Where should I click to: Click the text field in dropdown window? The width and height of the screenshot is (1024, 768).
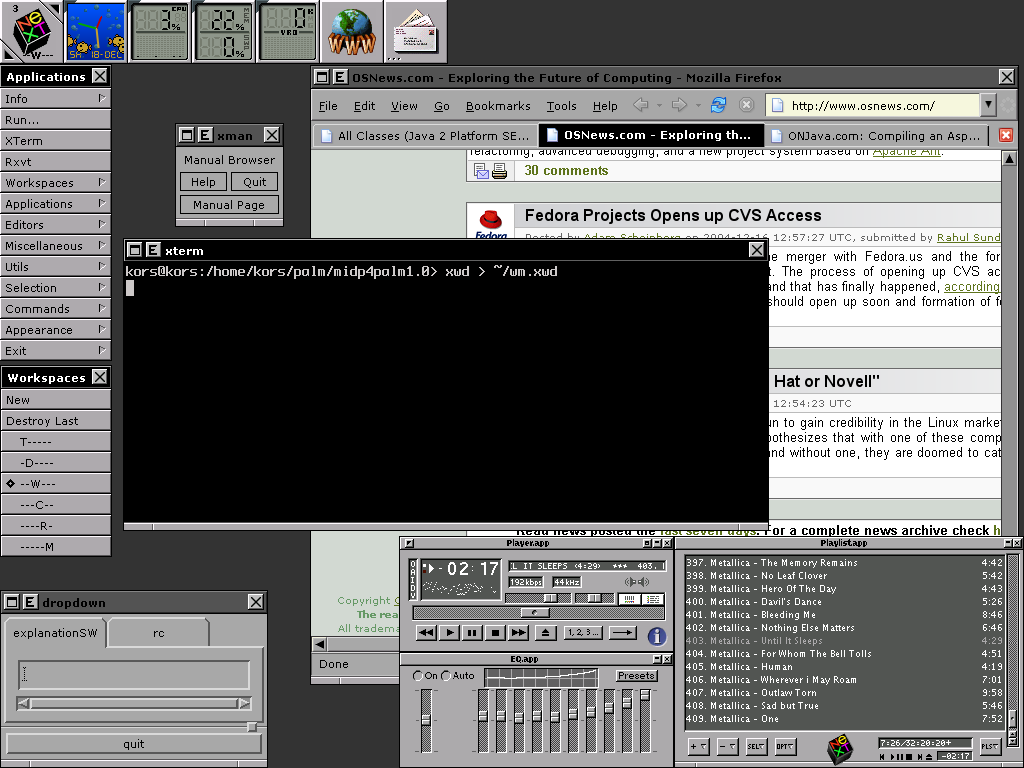134,675
